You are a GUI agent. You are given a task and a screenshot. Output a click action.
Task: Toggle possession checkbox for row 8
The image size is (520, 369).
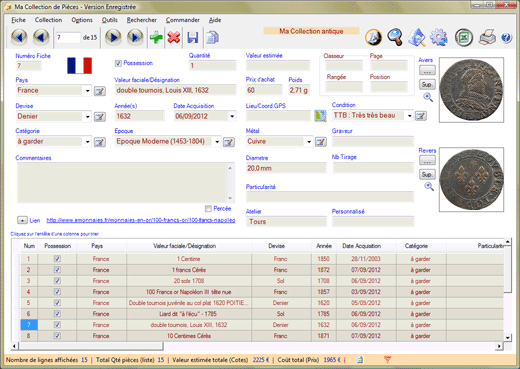[x=57, y=336]
